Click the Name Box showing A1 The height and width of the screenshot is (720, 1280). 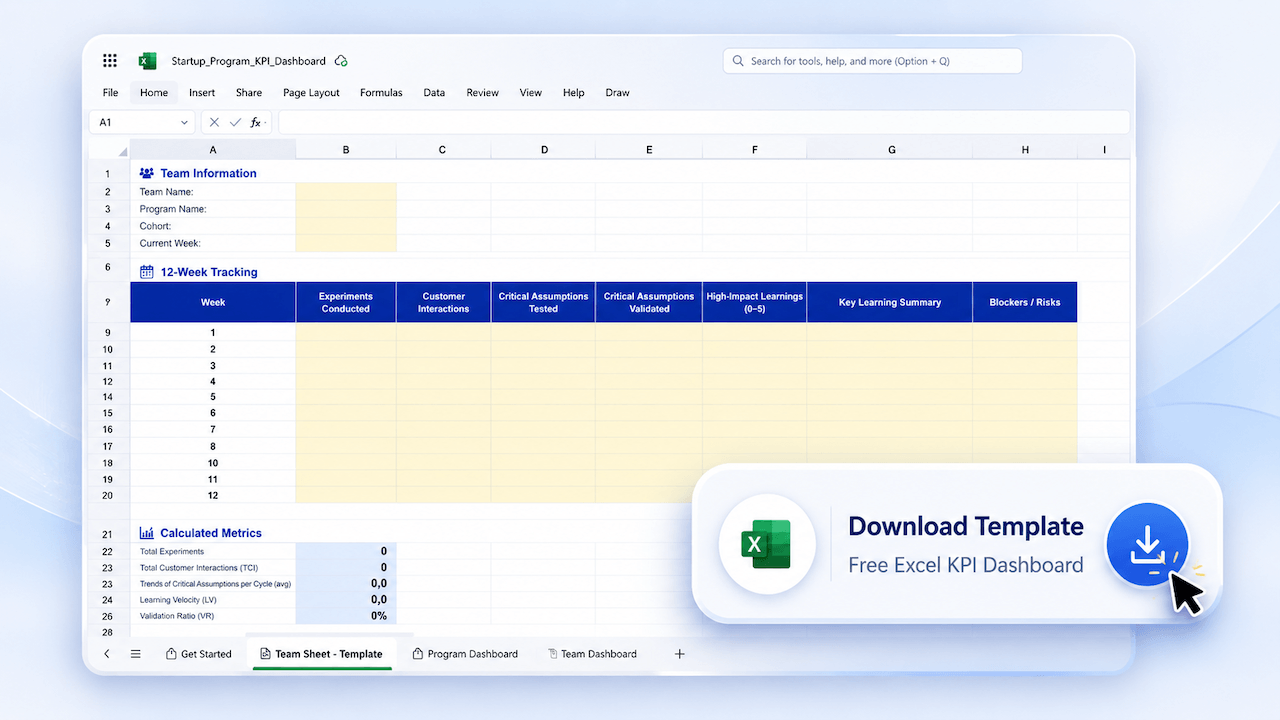[142, 122]
